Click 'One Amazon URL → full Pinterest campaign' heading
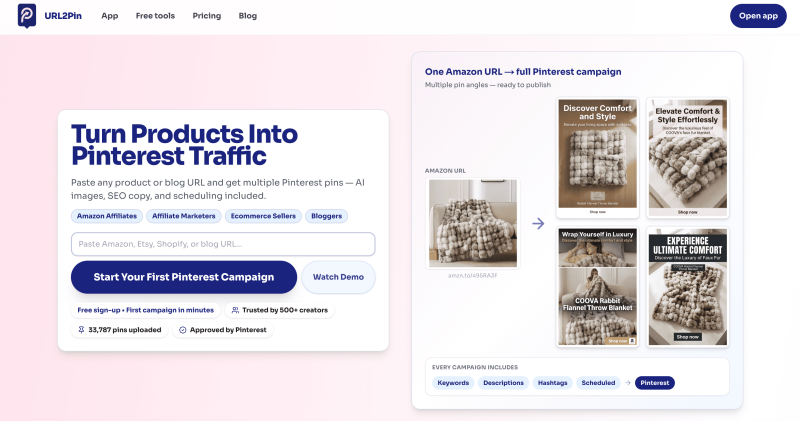Screen dimensions: 800x421 (x=523, y=72)
